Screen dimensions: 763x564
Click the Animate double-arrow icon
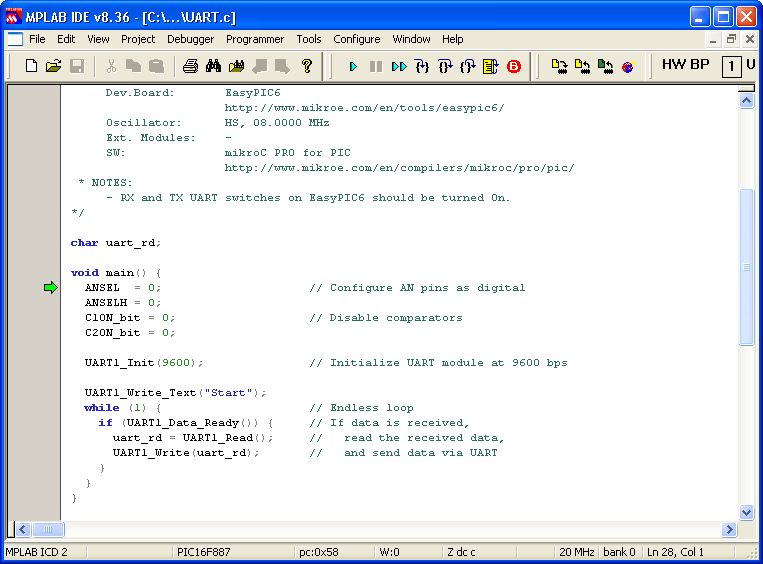(399, 66)
